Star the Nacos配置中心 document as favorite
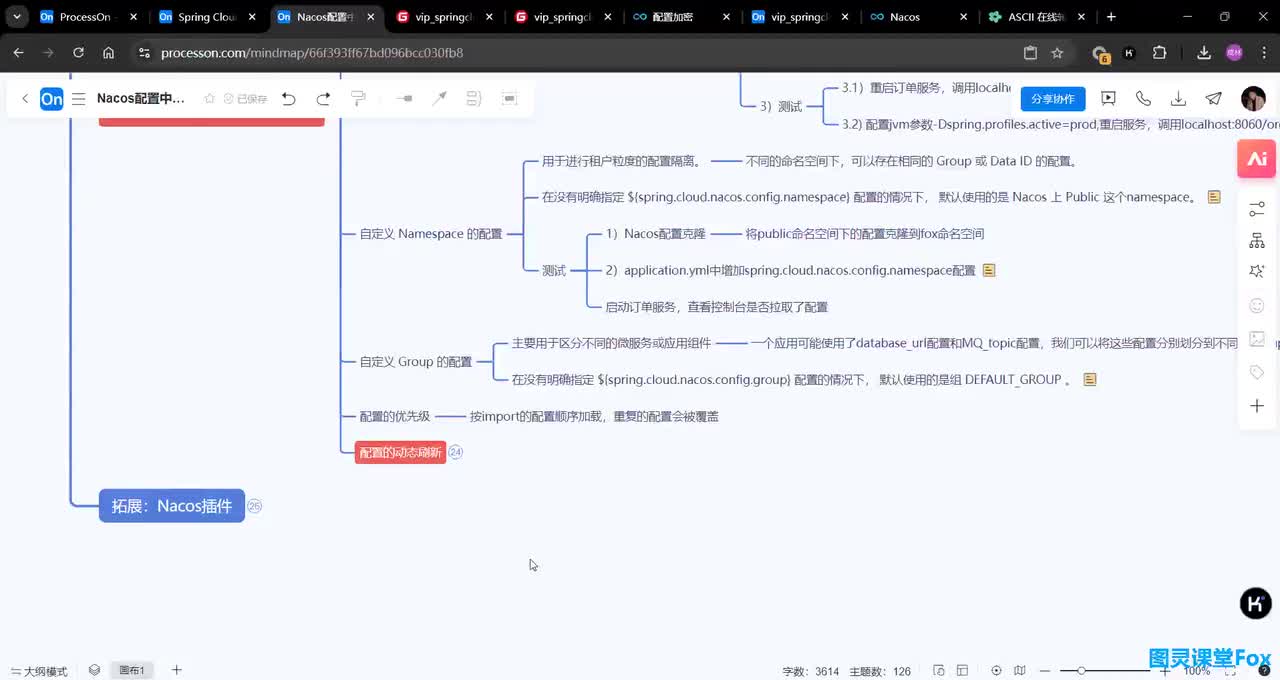Screen dimensions: 1280x680 210,99
